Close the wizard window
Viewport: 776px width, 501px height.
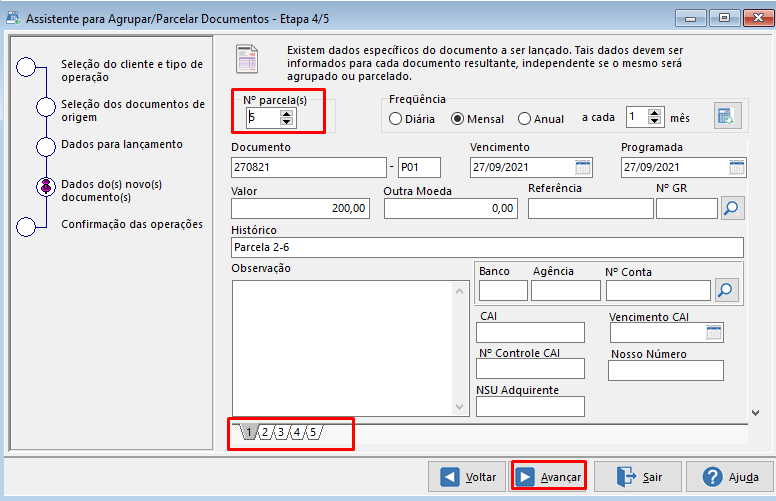pyautogui.click(x=758, y=18)
